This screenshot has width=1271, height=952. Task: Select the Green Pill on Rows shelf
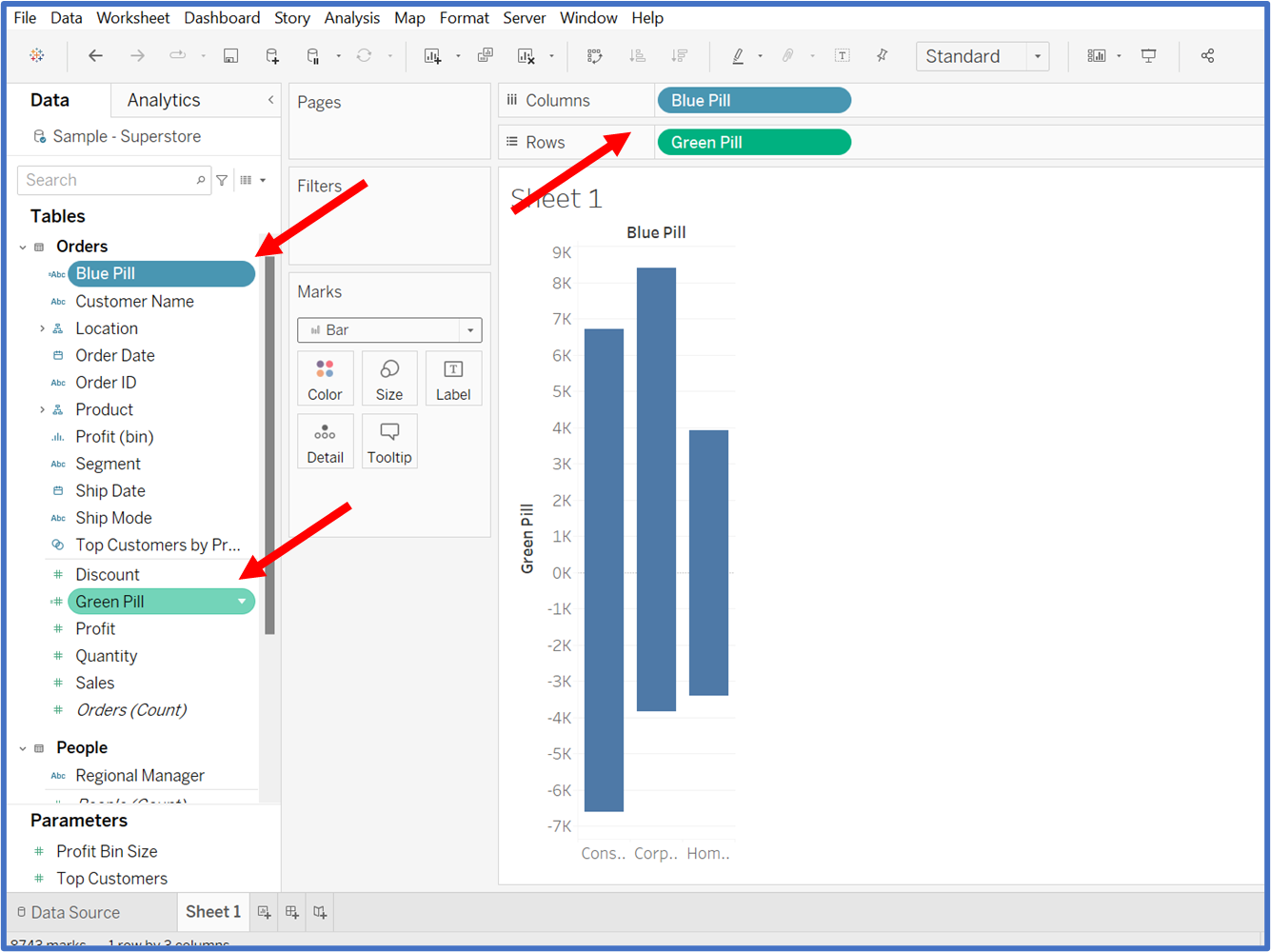click(754, 142)
